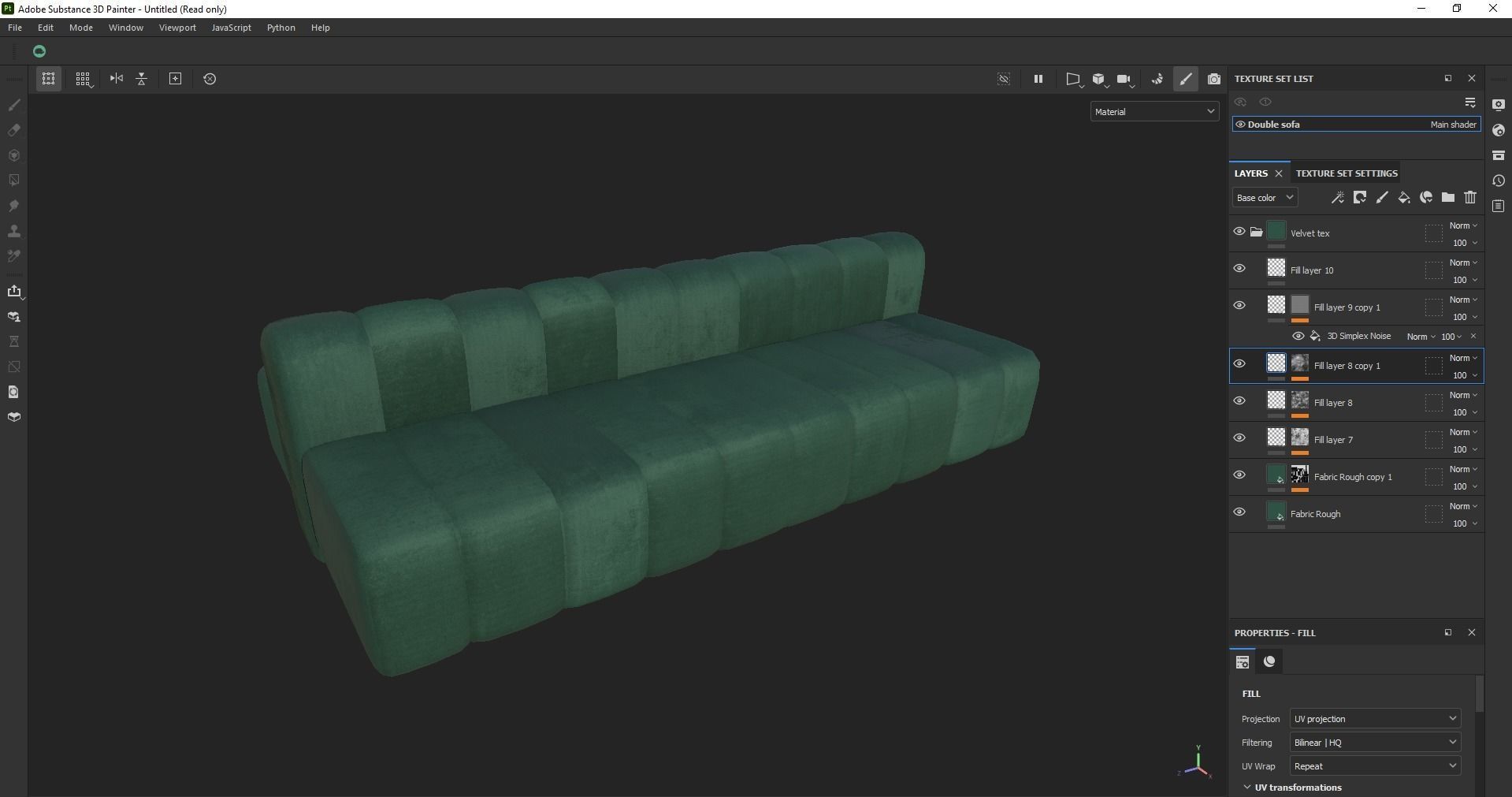Open the Material viewport mode dropdown
Screen dimensions: 1512x797
pos(1155,112)
